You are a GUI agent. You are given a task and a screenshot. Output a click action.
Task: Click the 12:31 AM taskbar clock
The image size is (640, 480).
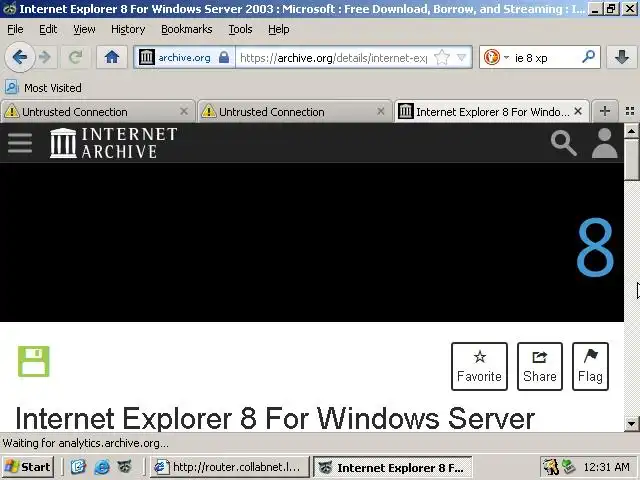(607, 467)
